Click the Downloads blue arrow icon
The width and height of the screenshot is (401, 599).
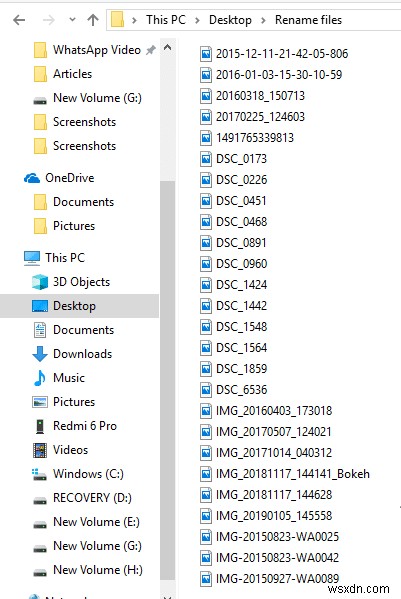click(40, 354)
